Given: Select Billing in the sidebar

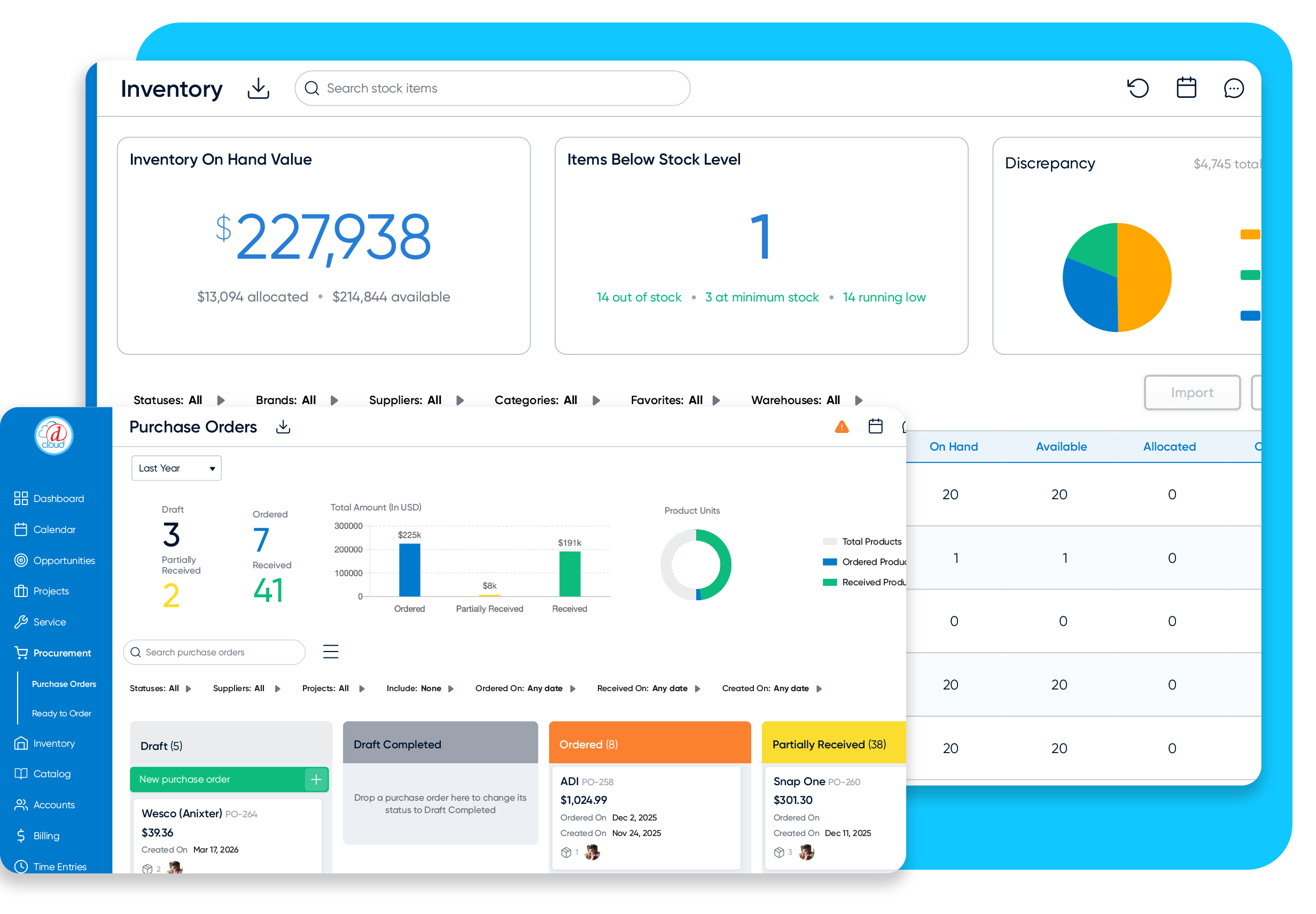Looking at the screenshot, I should coord(46,835).
